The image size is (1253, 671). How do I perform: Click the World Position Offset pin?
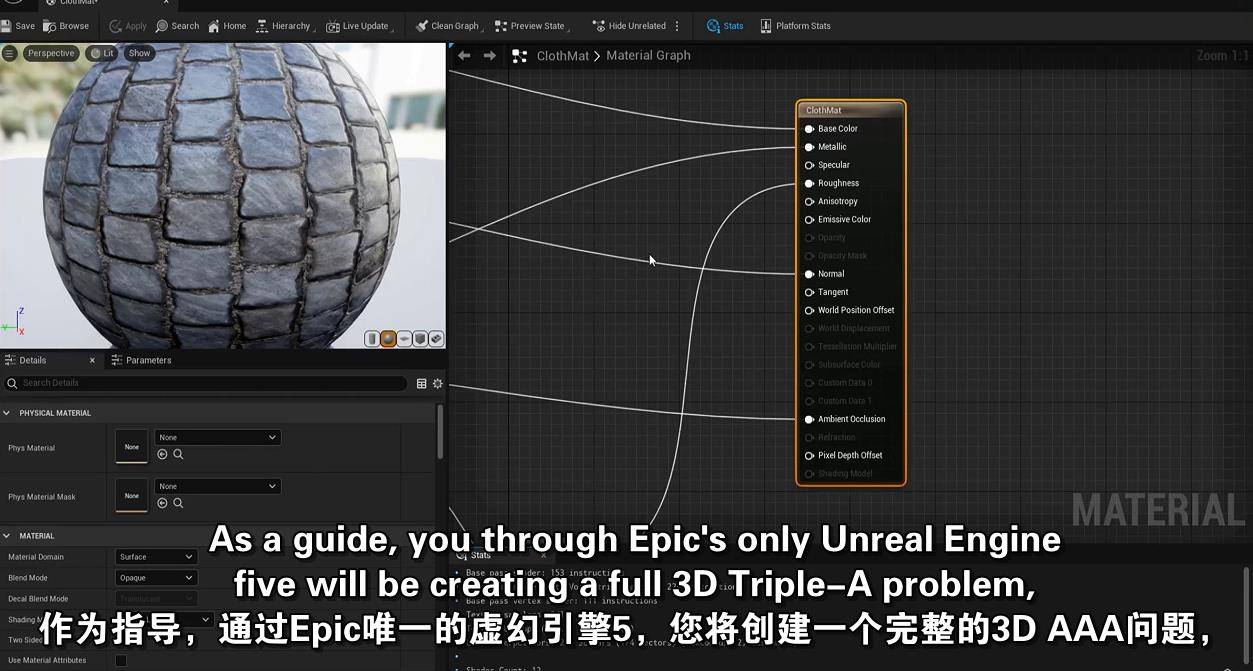coord(810,310)
